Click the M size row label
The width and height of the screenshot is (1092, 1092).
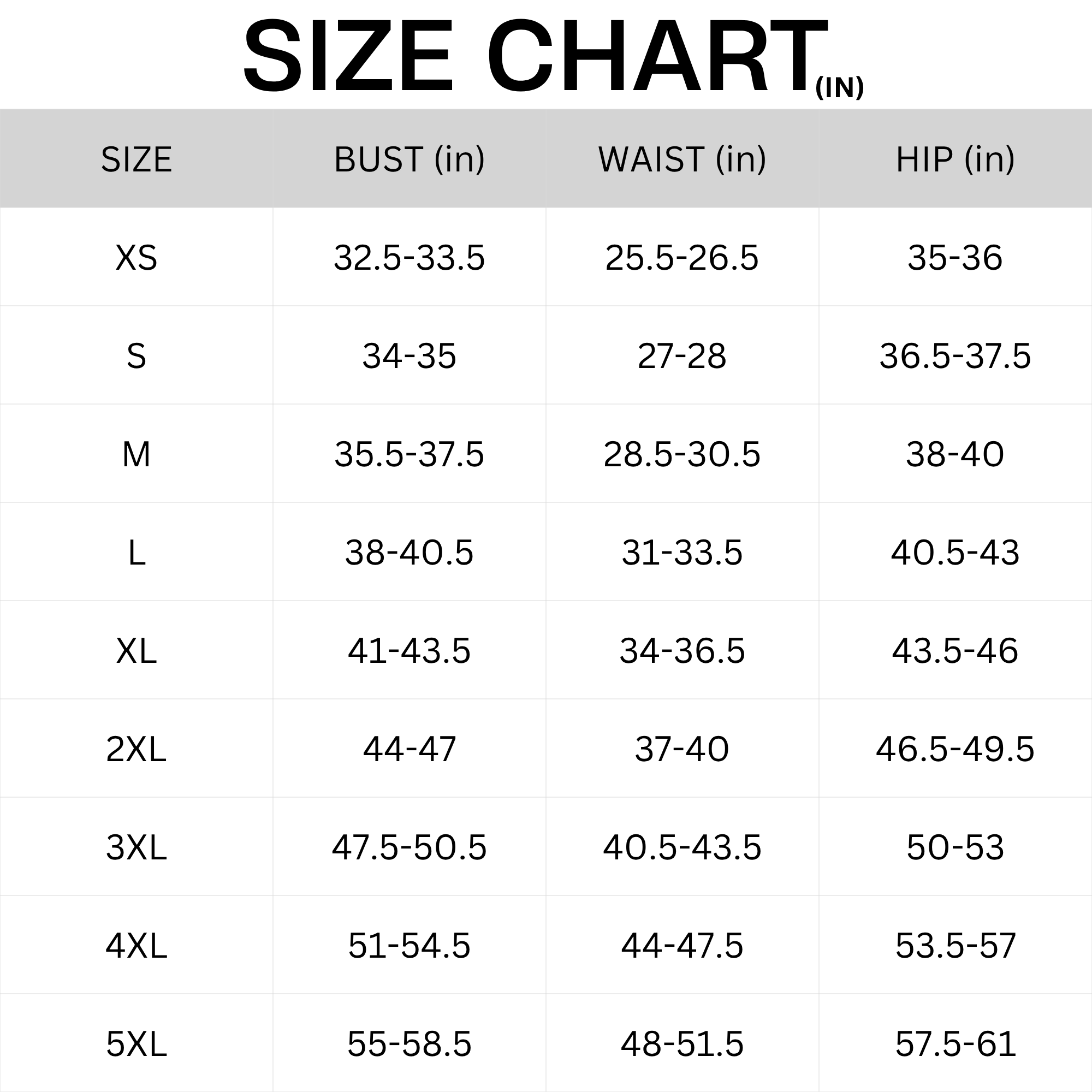point(136,454)
